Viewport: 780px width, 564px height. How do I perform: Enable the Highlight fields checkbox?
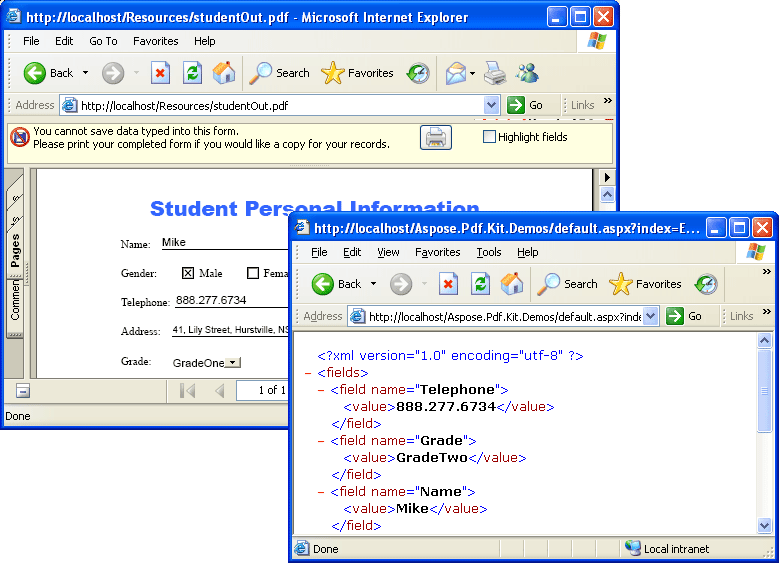pyautogui.click(x=489, y=136)
